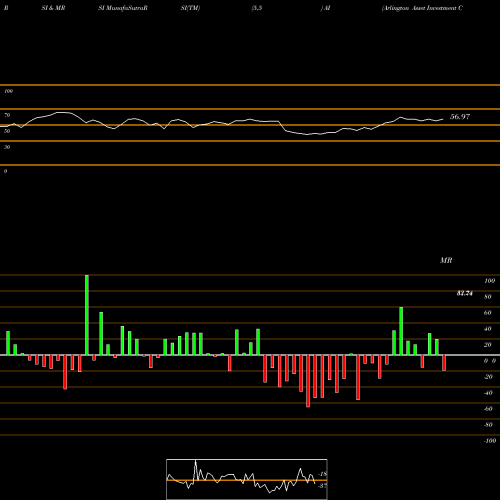This screenshot has height=500, width=500.
Task: Select the 'SI & MR' header text
Action: [53, 8]
